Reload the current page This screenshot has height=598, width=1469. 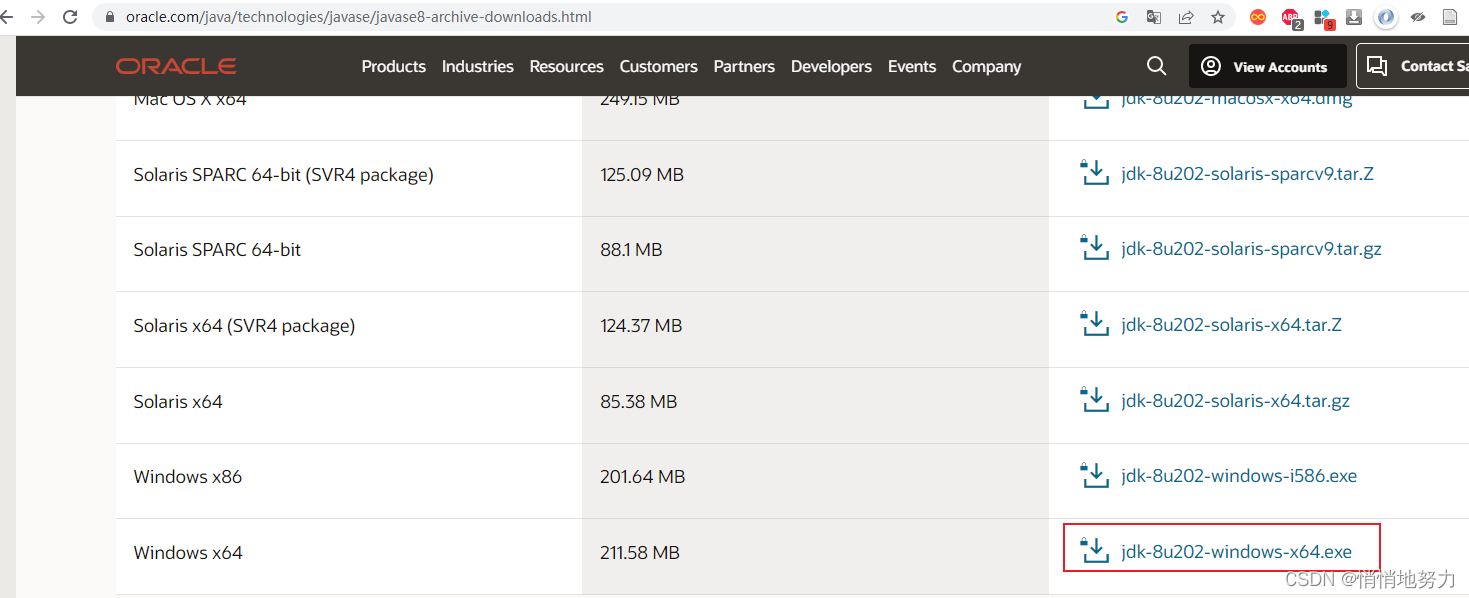[x=70, y=17]
